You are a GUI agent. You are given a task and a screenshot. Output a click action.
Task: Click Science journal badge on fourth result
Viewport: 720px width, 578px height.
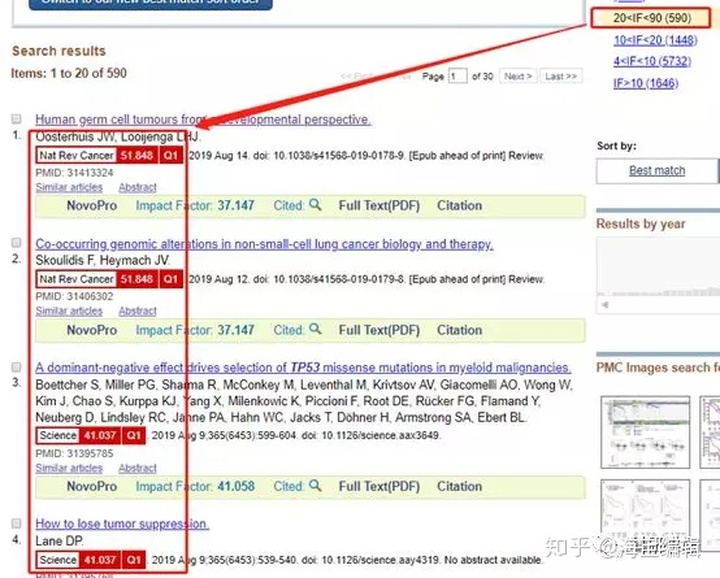58,560
